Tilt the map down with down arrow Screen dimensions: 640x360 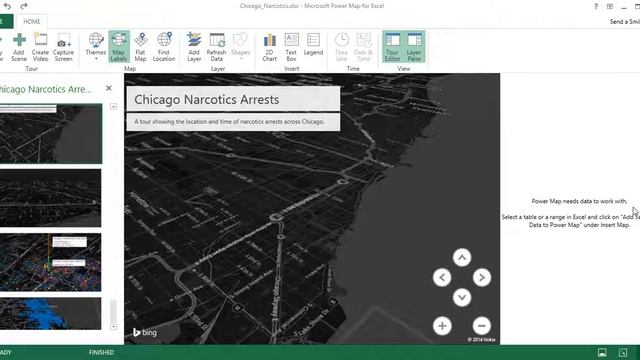coord(462,298)
